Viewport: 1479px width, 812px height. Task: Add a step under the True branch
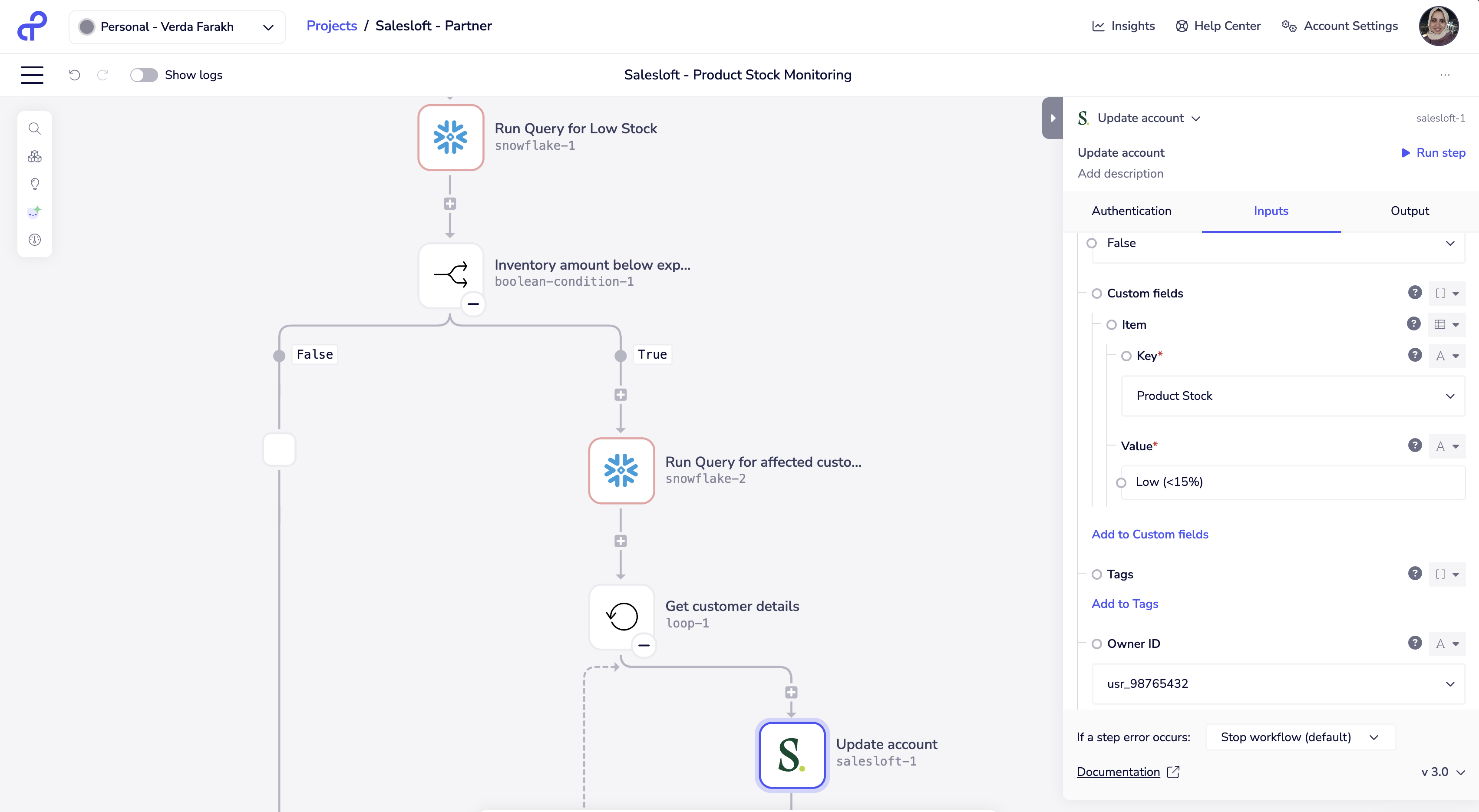click(x=621, y=395)
